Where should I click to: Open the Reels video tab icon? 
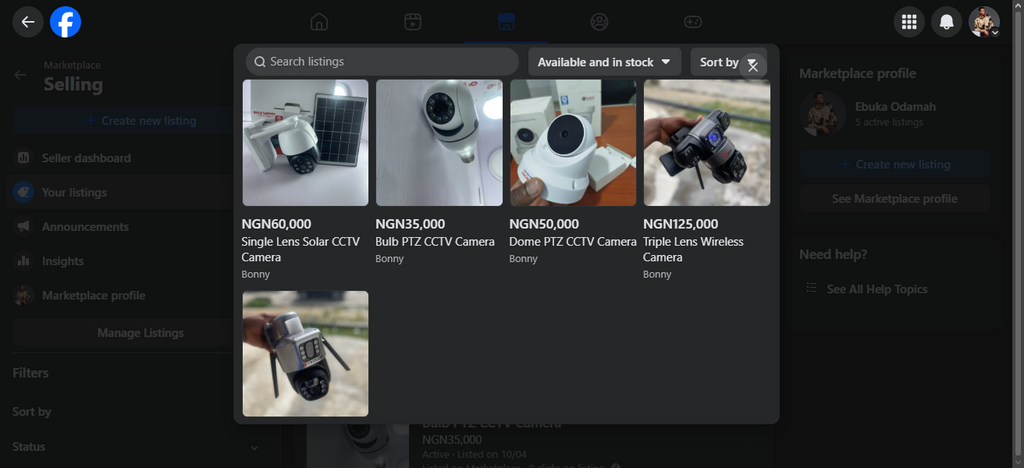[x=413, y=22]
